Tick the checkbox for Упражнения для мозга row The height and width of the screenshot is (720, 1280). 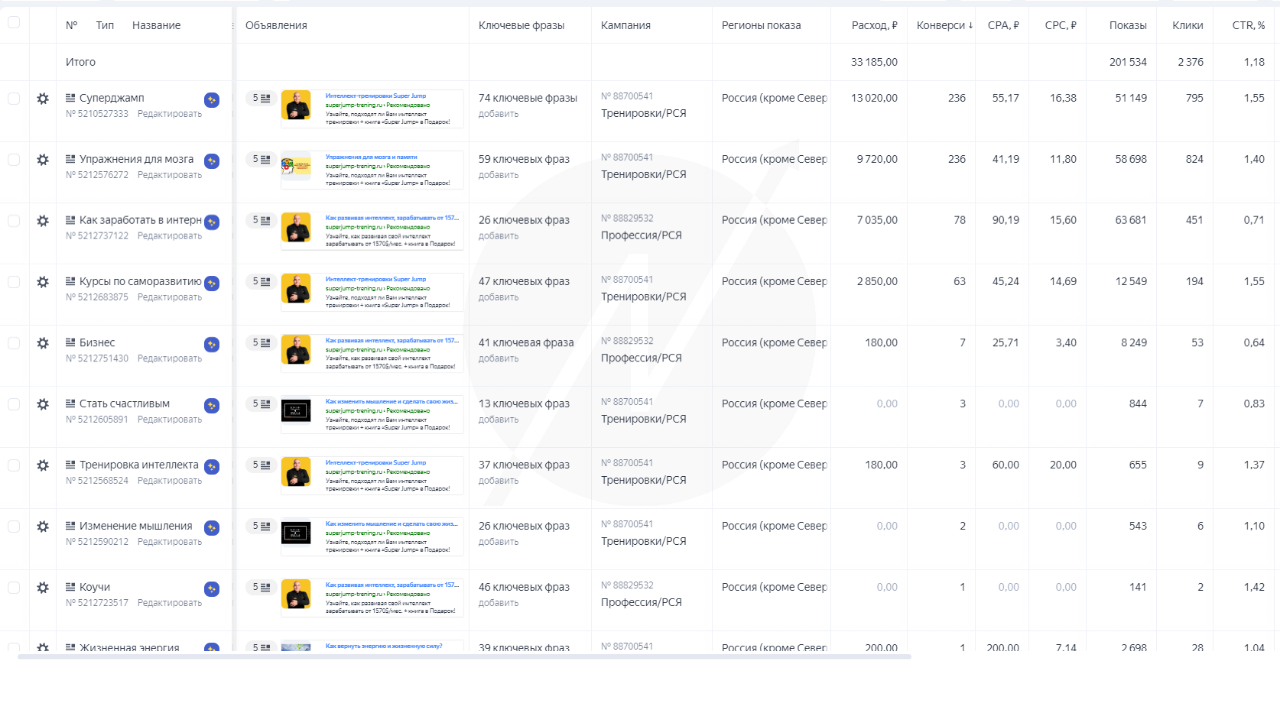point(14,160)
